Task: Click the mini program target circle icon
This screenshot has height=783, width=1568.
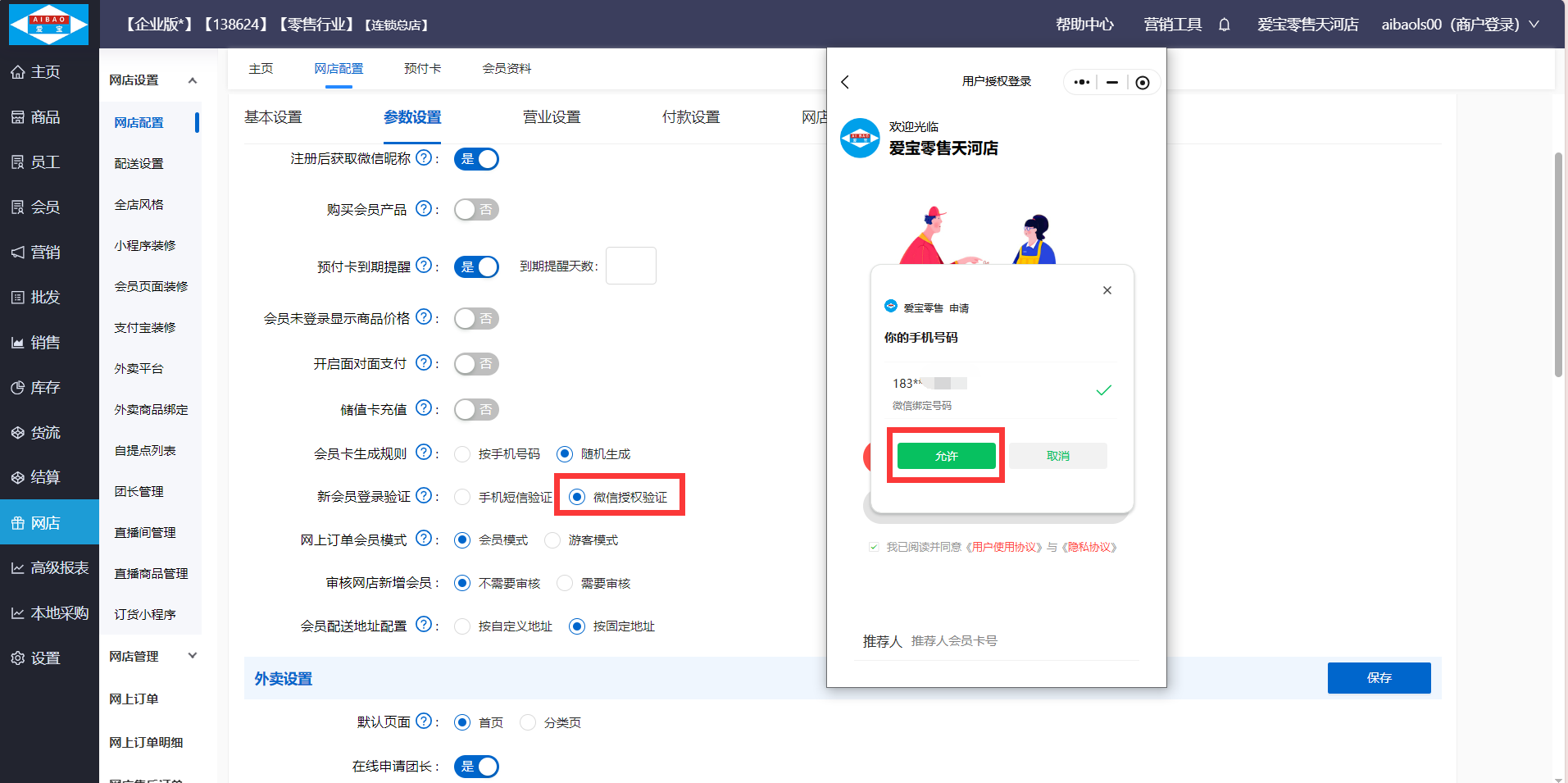Action: coord(1142,82)
